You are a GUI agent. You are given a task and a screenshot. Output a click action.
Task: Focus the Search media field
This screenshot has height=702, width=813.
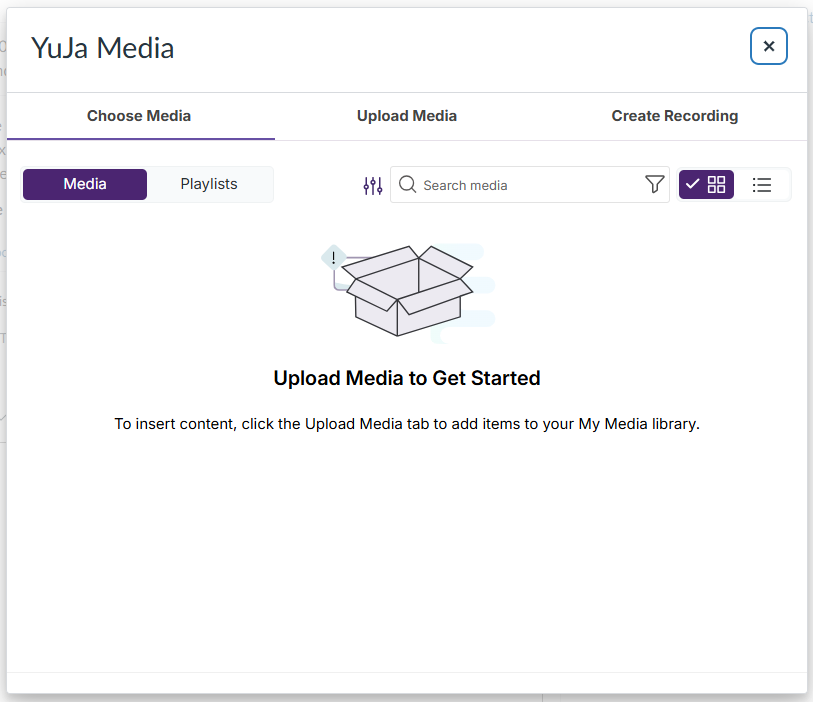pyautogui.click(x=530, y=185)
